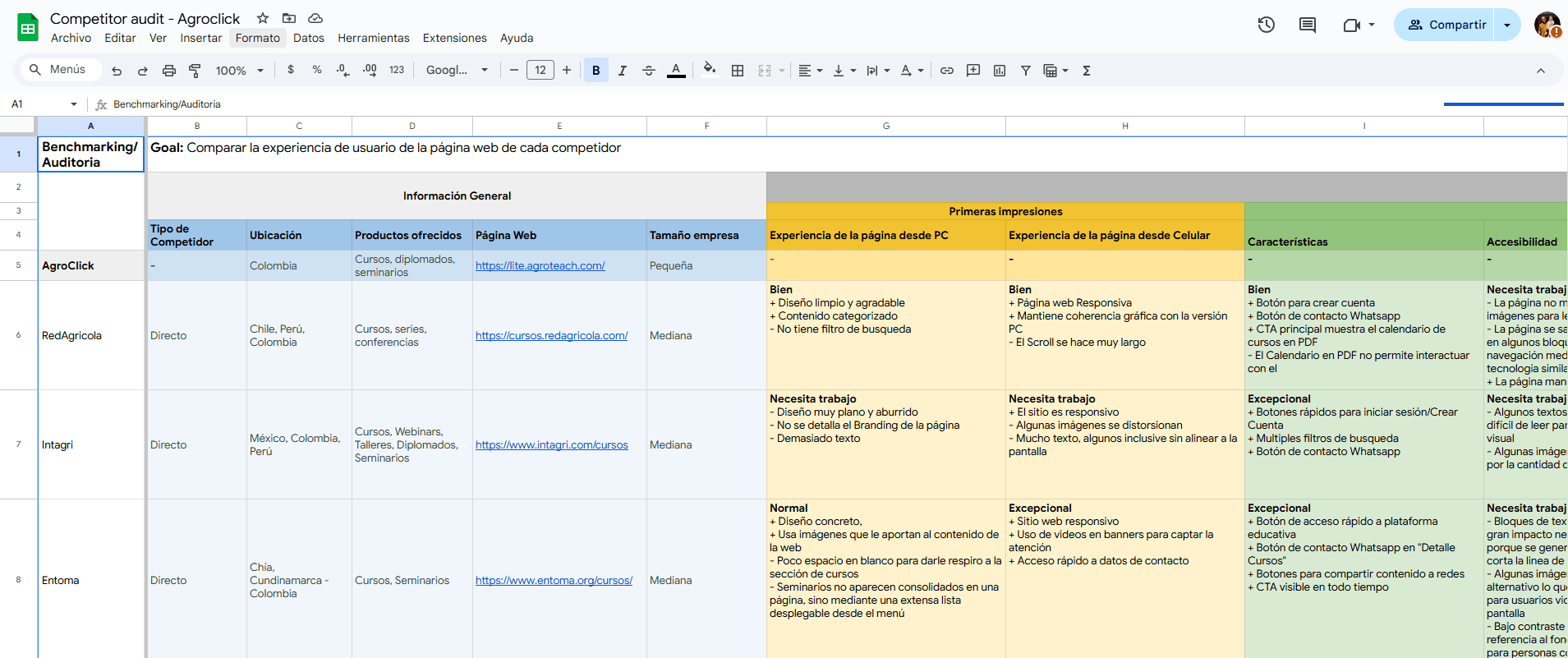Insert a link using the chain icon
This screenshot has height=658, width=1568.
click(x=947, y=71)
